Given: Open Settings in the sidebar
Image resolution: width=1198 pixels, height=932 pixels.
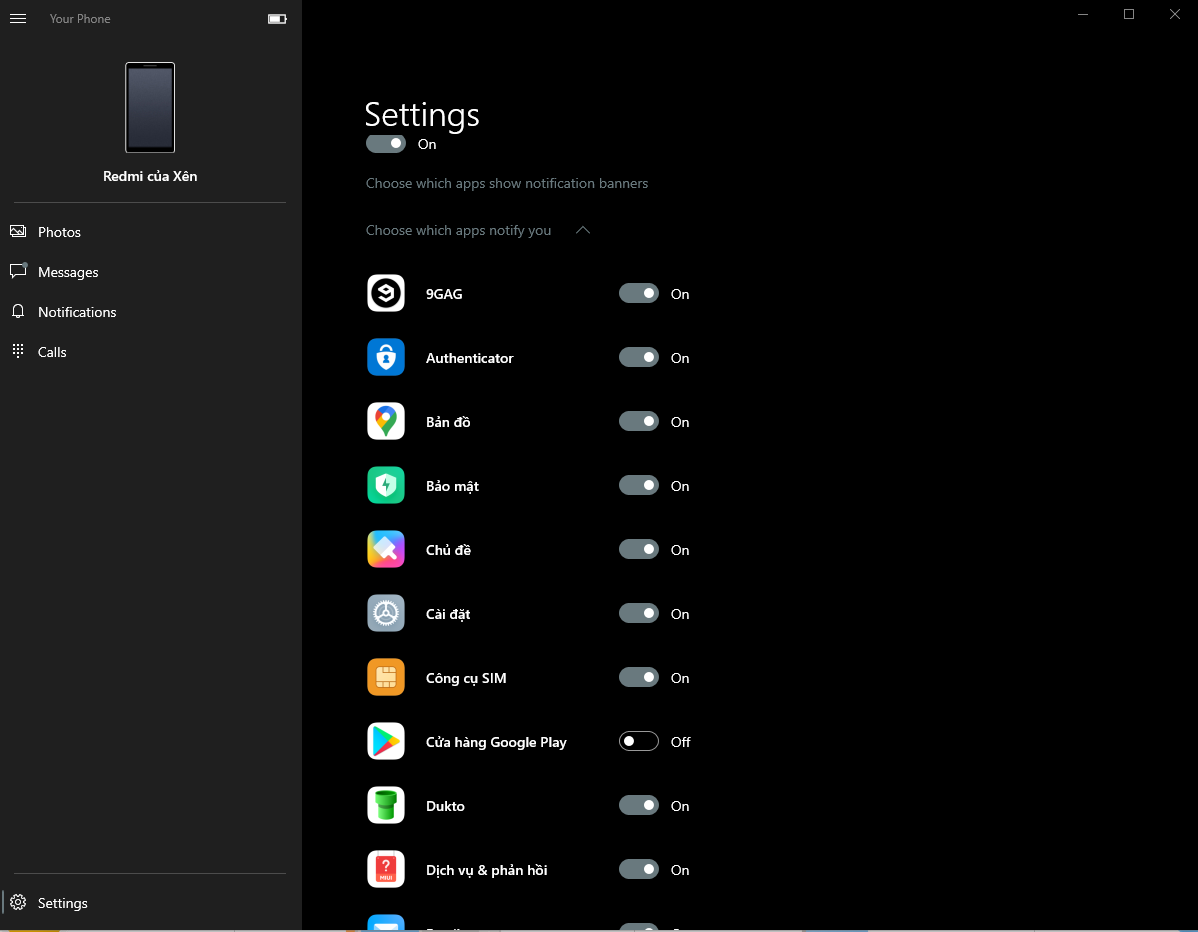Looking at the screenshot, I should [x=150, y=902].
